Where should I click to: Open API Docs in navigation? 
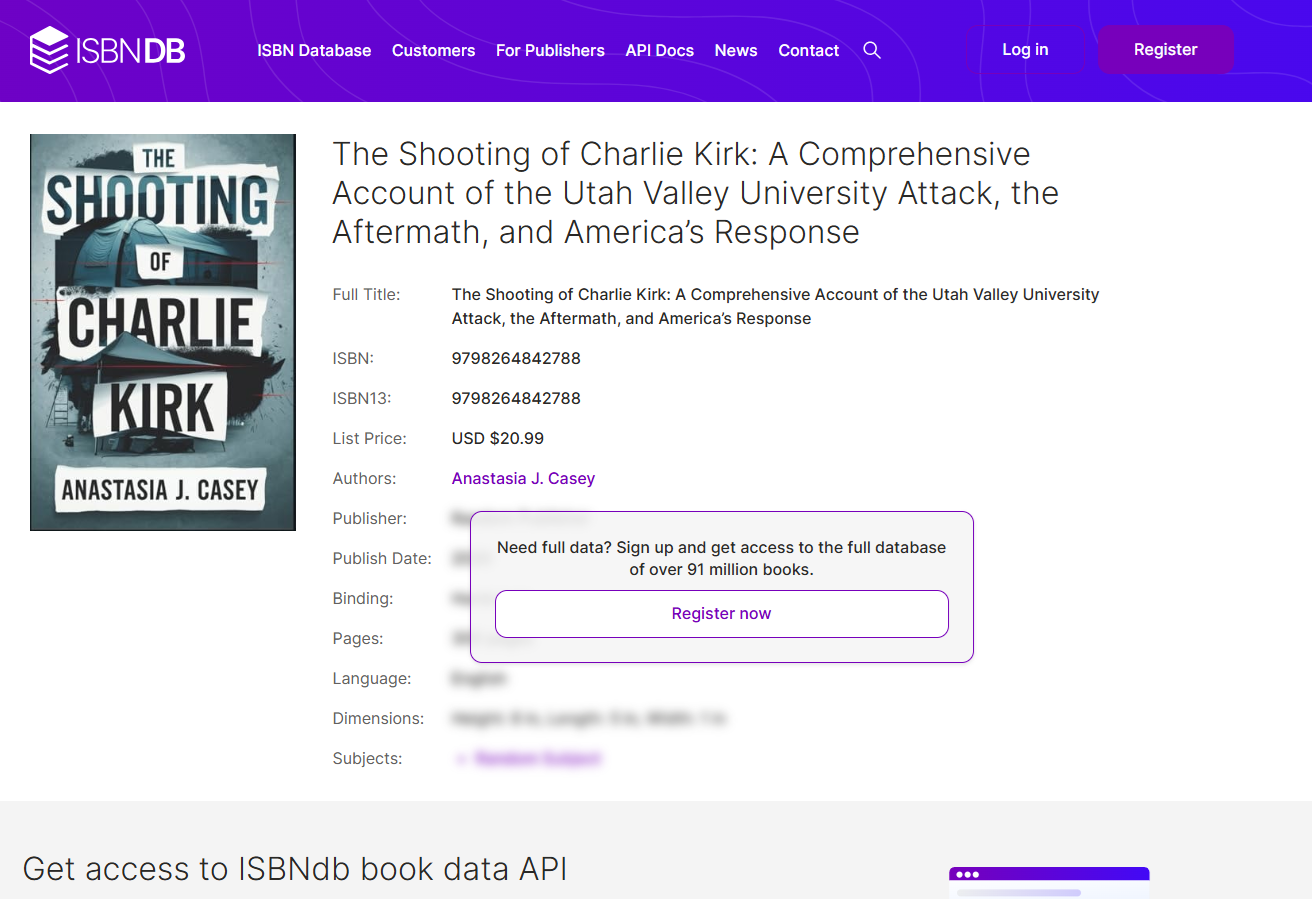pos(660,50)
